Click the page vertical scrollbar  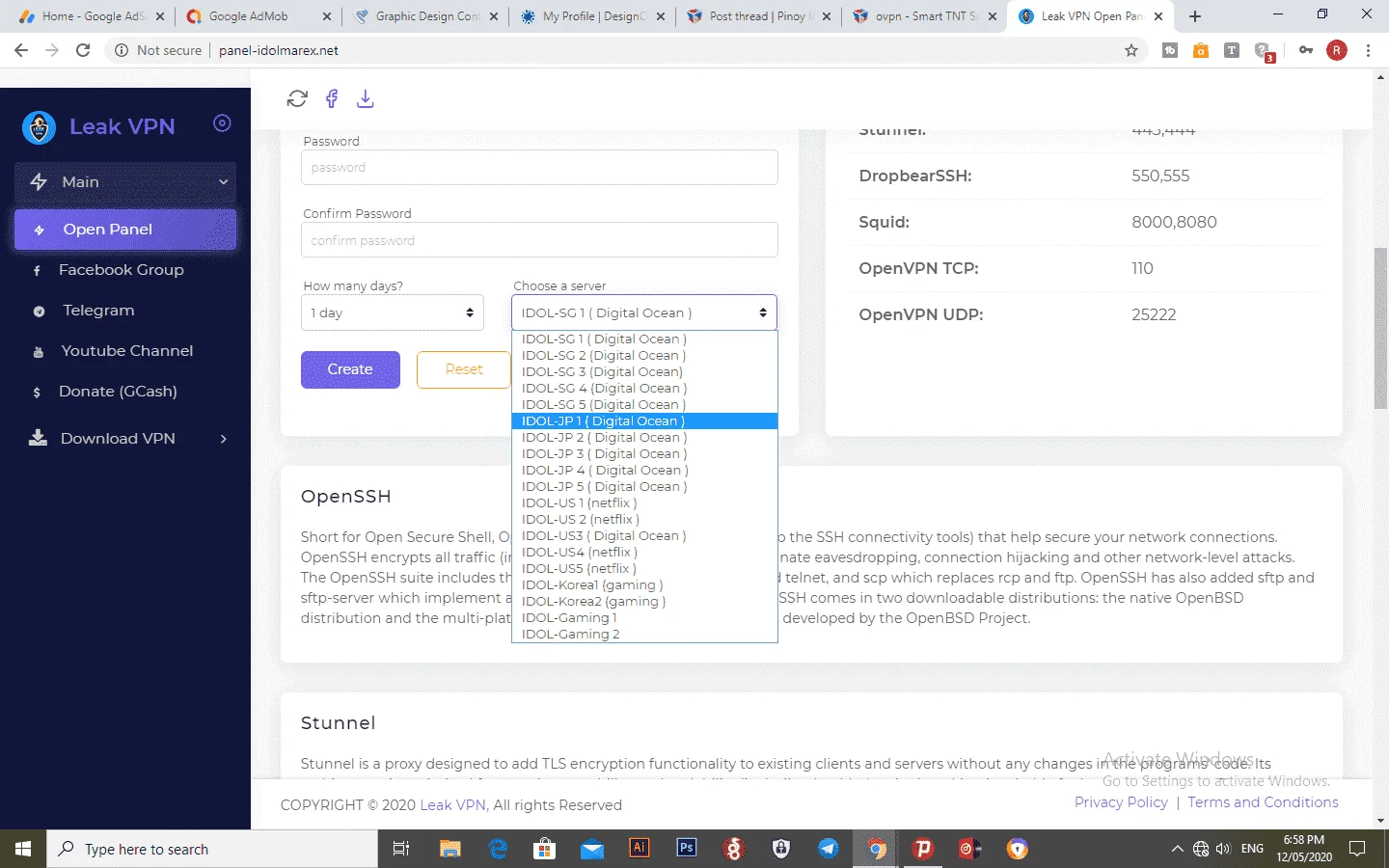(x=1380, y=328)
